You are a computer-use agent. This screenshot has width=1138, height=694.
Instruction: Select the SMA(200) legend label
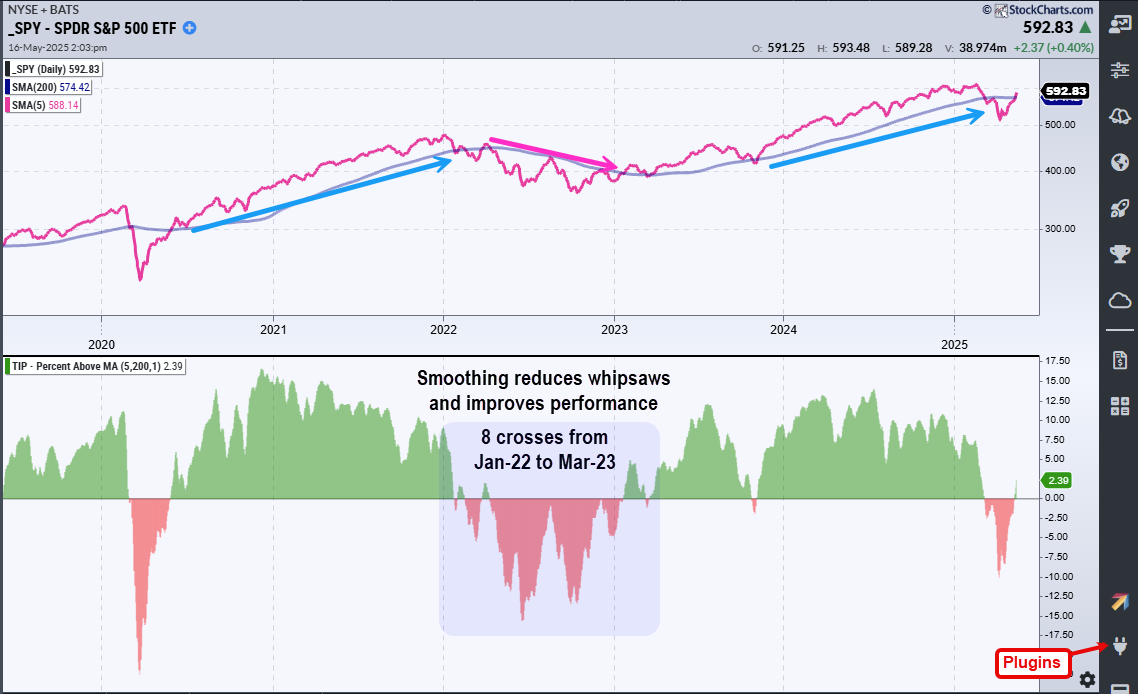point(49,87)
